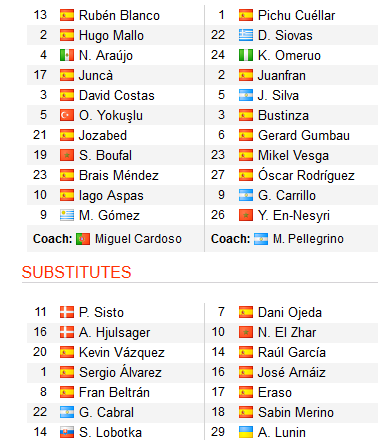Screen dimensions: 378x440
Task: Open Gerard Gumbau player link
Action: pyautogui.click(x=304, y=135)
